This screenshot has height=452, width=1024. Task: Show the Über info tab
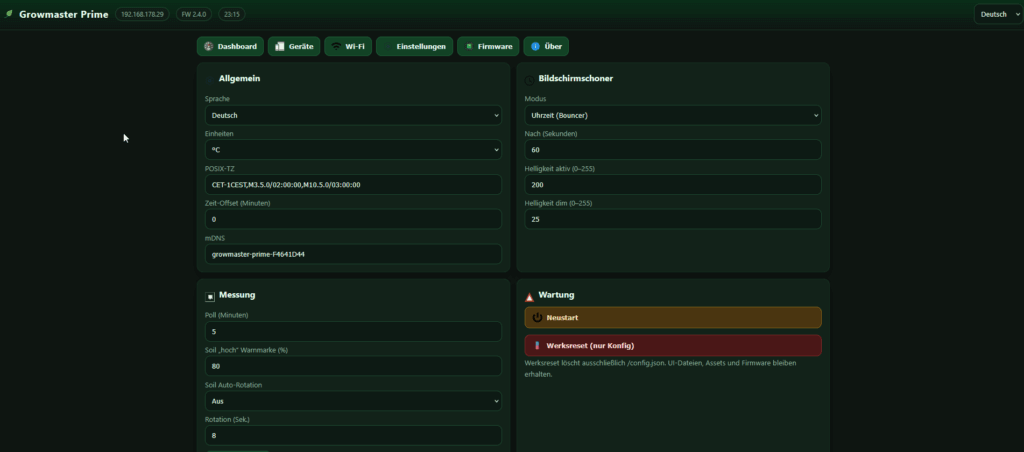(546, 46)
